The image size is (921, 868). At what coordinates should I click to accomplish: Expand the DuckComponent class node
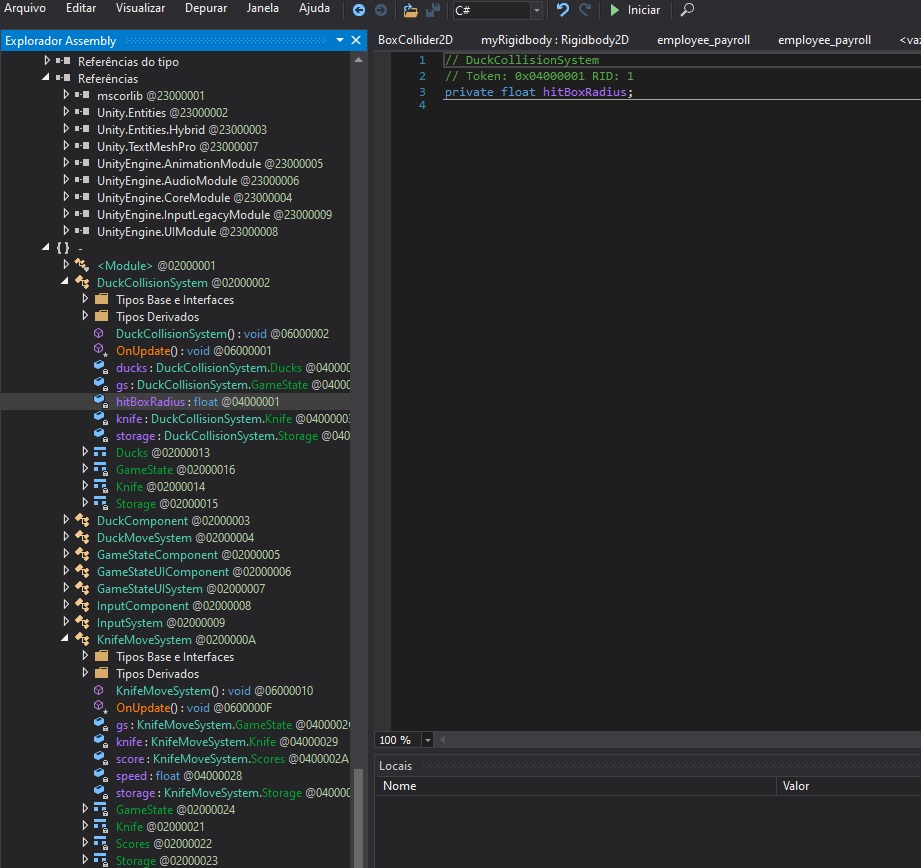coord(66,521)
